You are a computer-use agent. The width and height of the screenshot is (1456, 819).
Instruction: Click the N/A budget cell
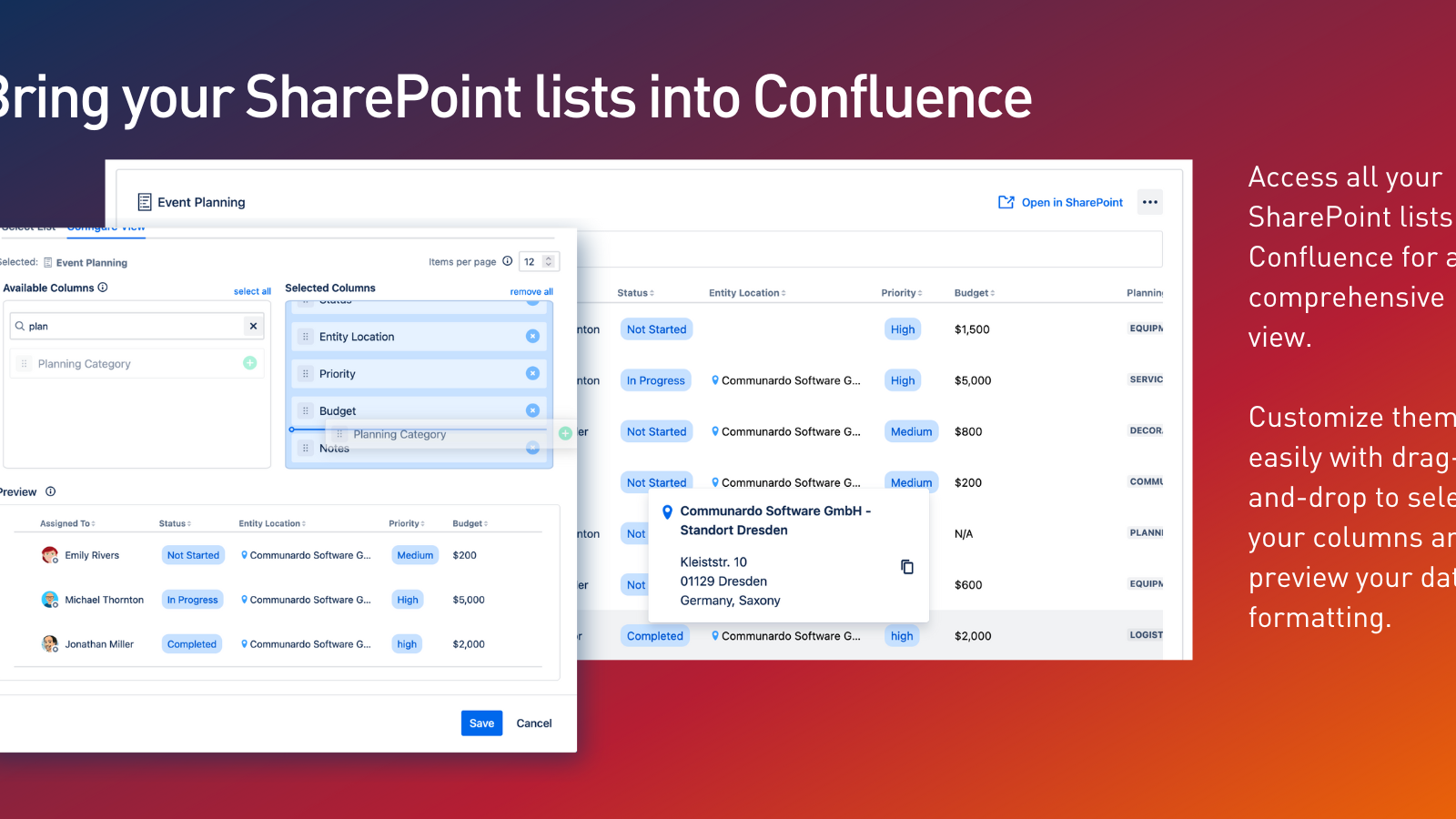(964, 534)
